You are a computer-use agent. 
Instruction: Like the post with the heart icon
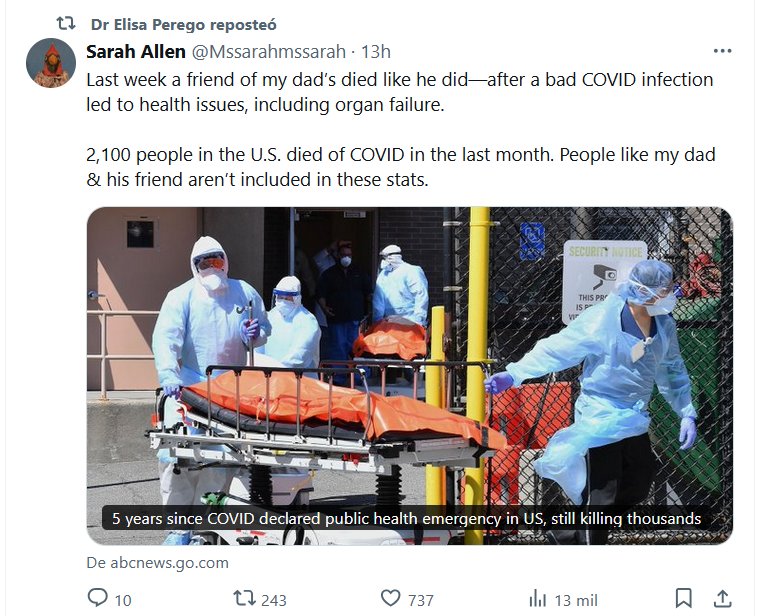click(x=390, y=598)
